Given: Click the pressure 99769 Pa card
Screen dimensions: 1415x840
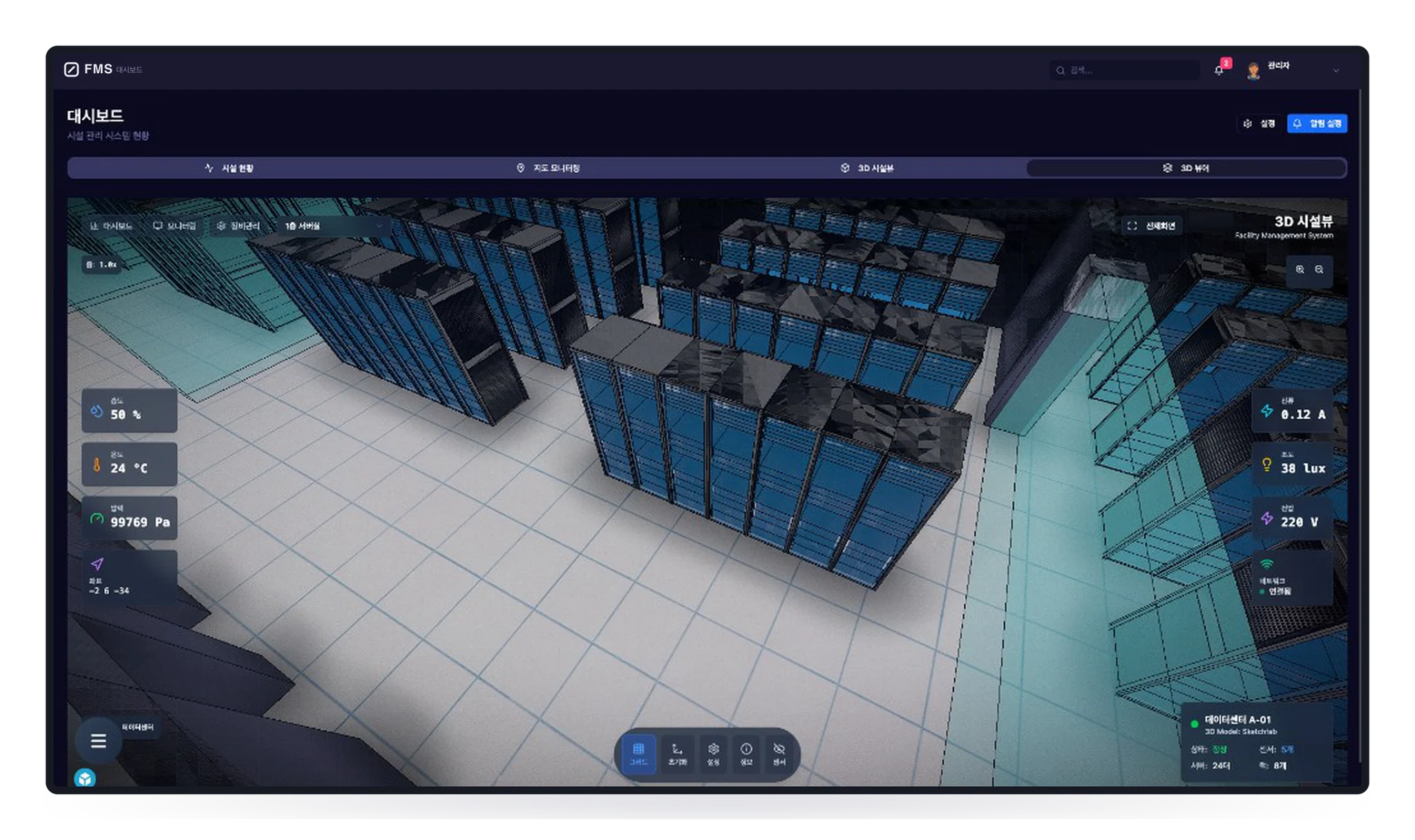Looking at the screenshot, I should [129, 518].
